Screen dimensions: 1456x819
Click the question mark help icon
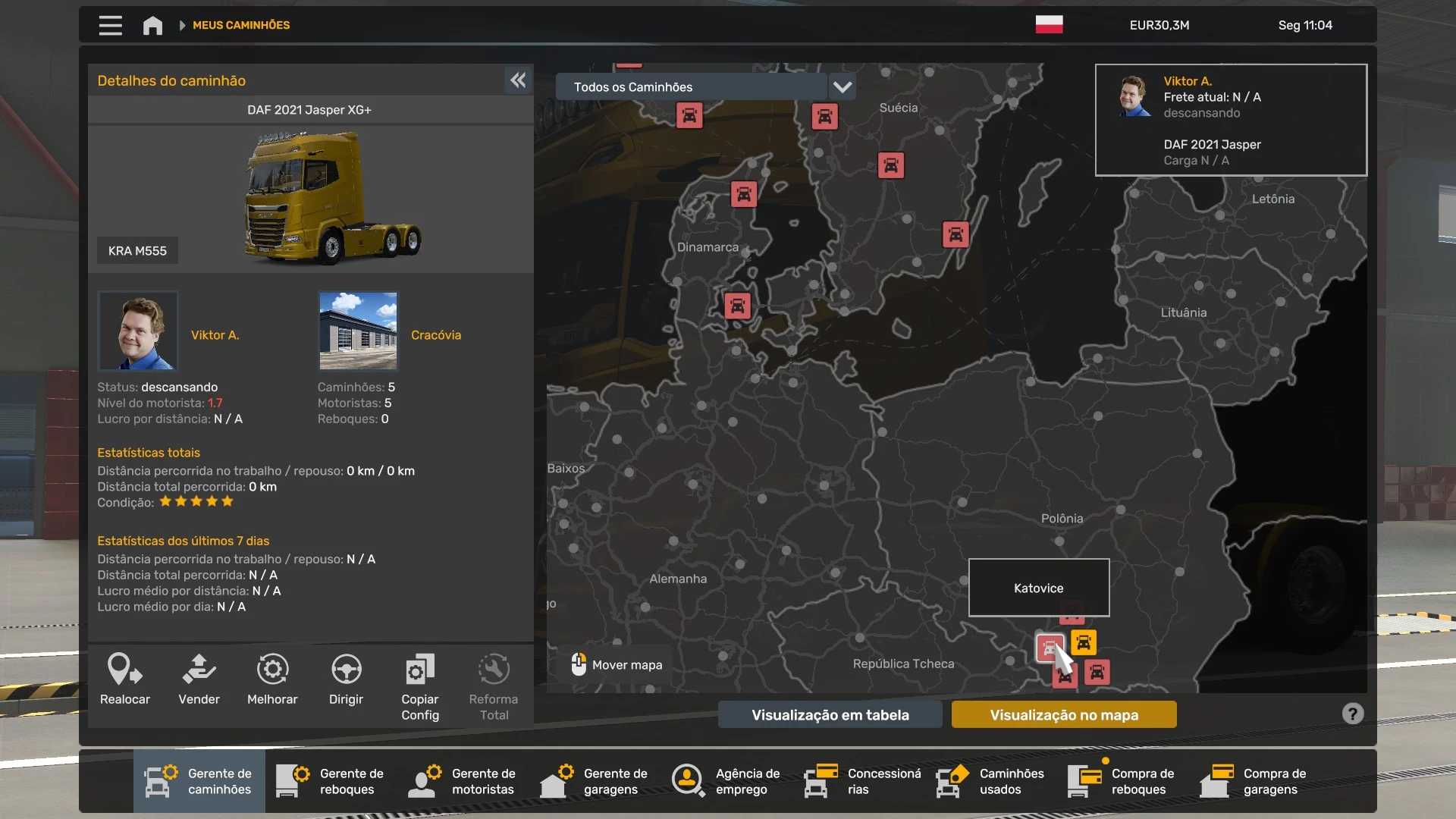coord(1352,714)
